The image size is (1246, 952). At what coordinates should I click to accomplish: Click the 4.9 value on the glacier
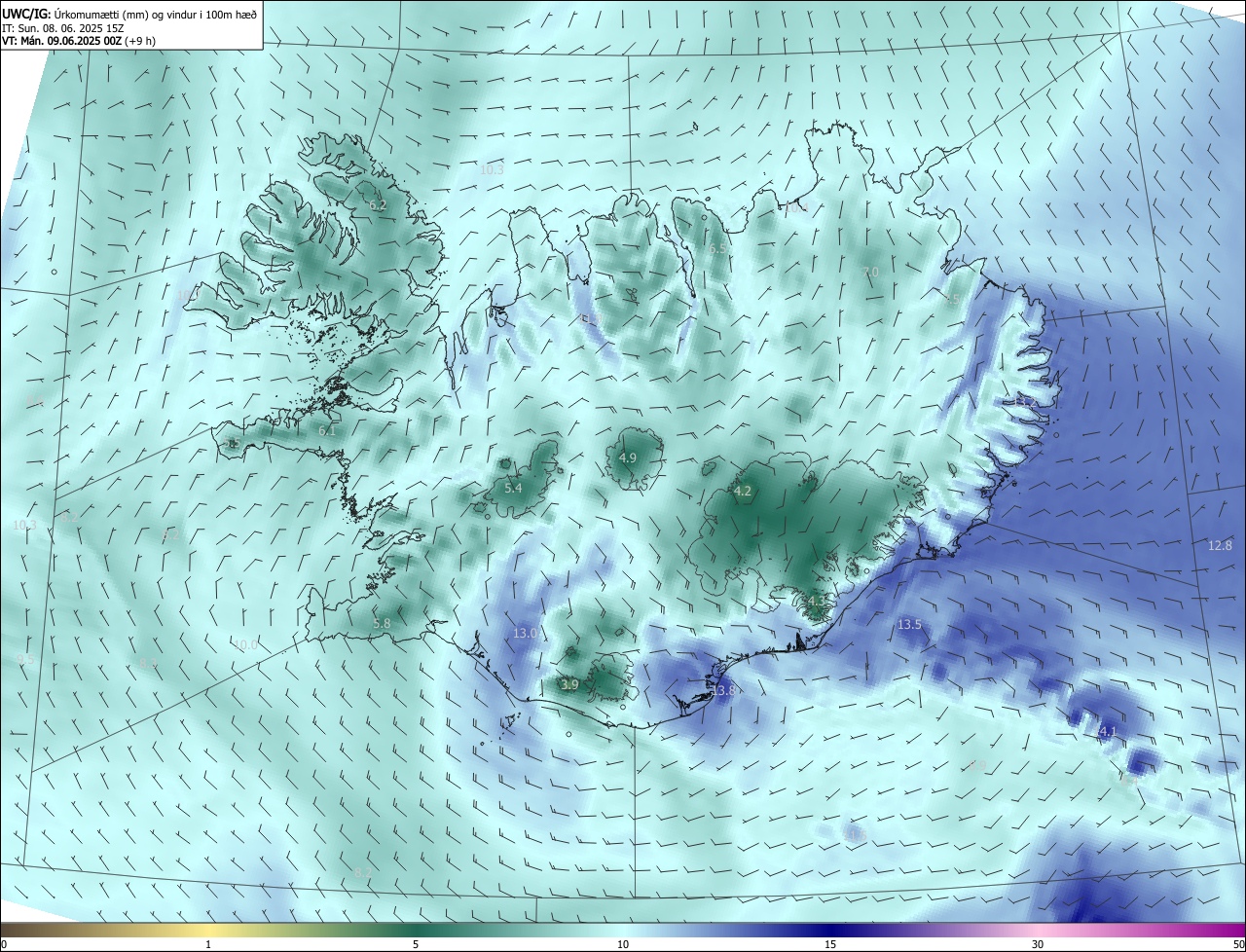[x=628, y=458]
